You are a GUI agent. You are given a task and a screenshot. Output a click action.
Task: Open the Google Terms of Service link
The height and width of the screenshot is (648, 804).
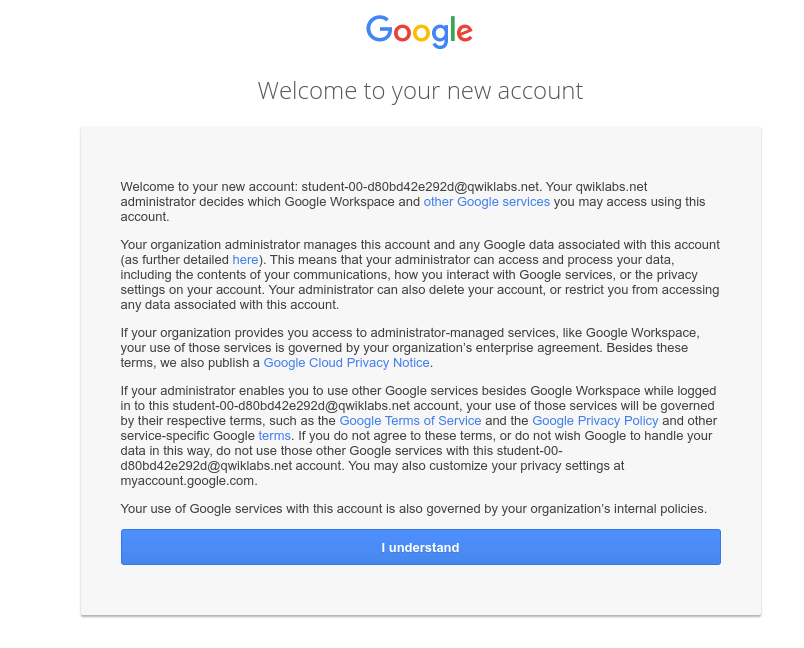(410, 420)
